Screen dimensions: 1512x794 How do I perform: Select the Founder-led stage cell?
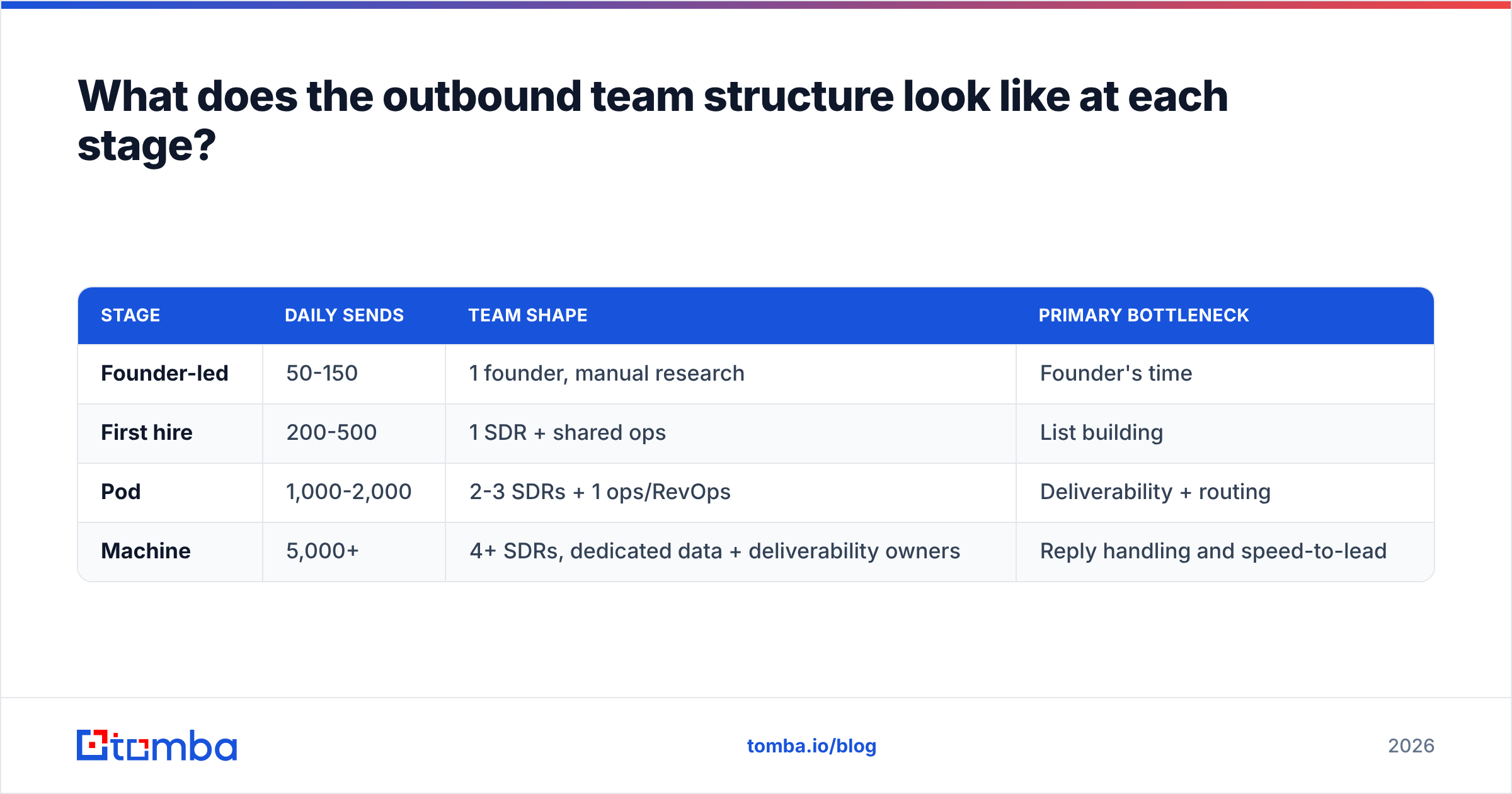pos(170,374)
